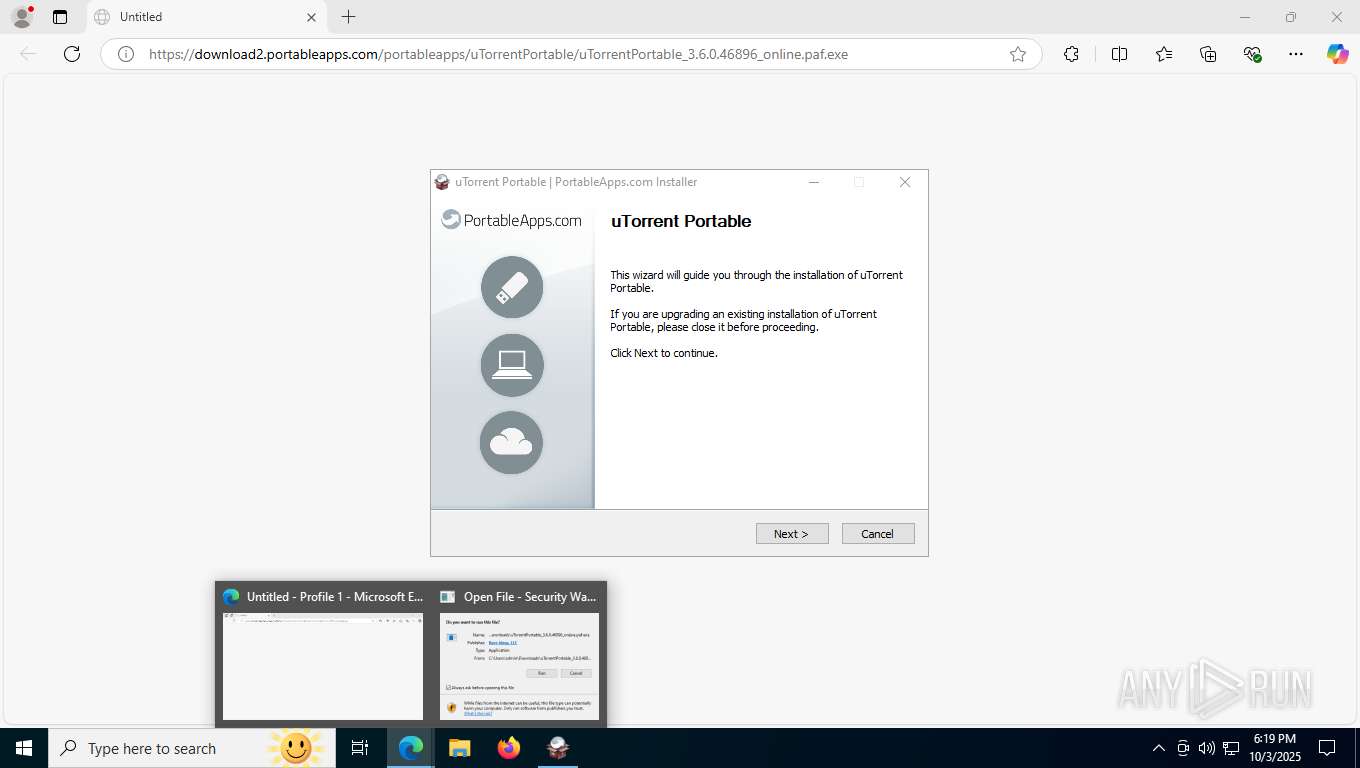Click the USB drive icon in installer
This screenshot has height=768, width=1360.
512,287
